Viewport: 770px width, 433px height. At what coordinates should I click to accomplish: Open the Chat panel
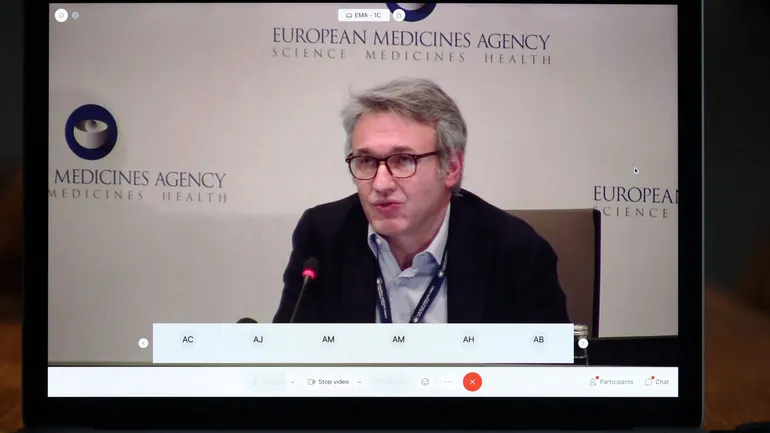click(x=656, y=382)
